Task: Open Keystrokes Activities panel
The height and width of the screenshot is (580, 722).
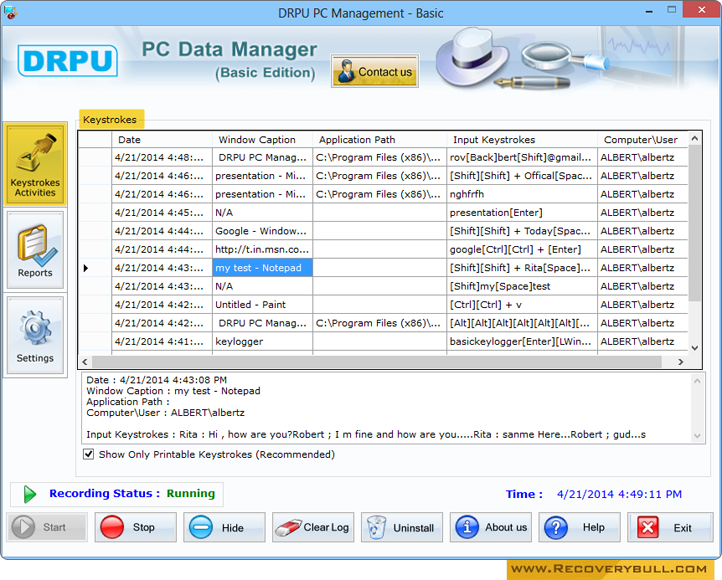Action: point(35,164)
